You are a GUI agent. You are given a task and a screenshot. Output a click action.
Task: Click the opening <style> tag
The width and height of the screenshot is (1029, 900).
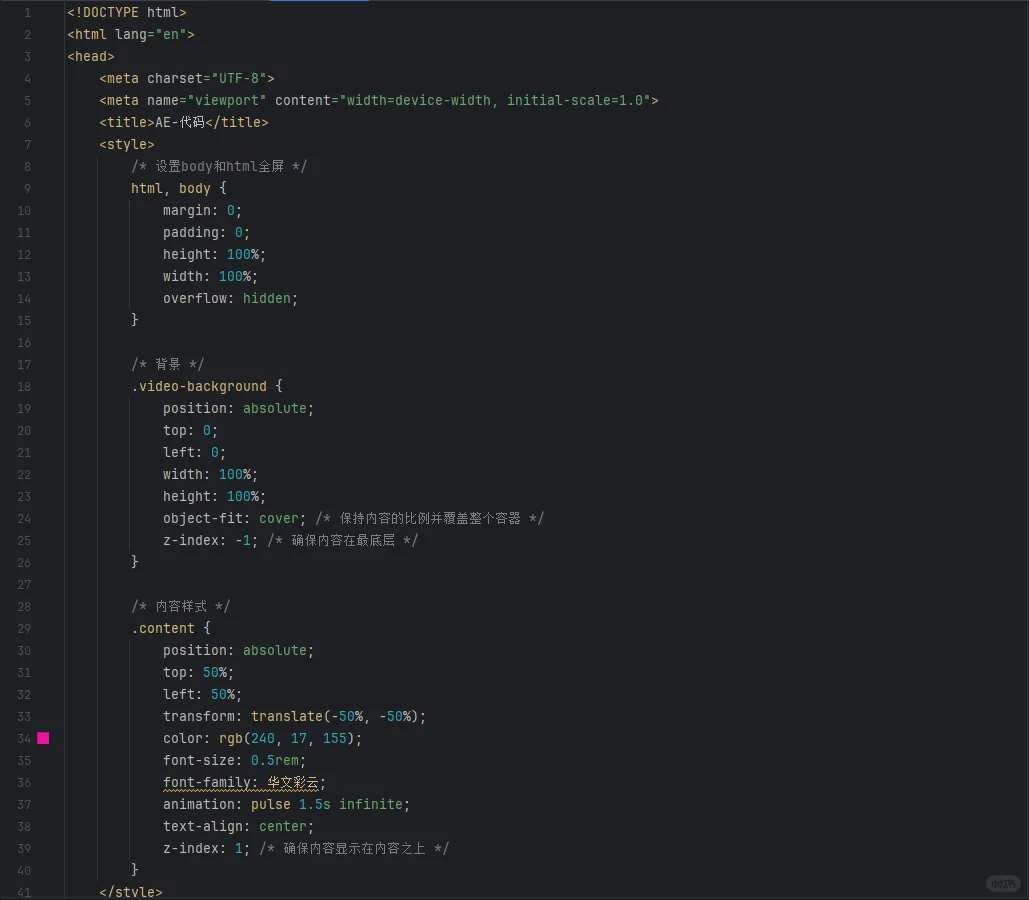tap(127, 144)
